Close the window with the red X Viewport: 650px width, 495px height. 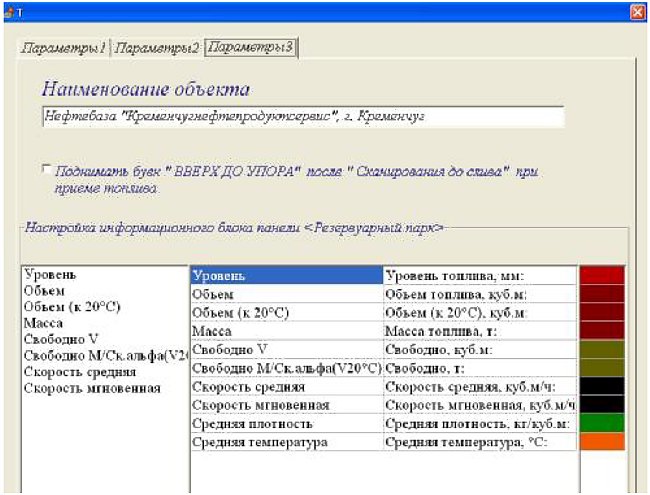tap(638, 12)
